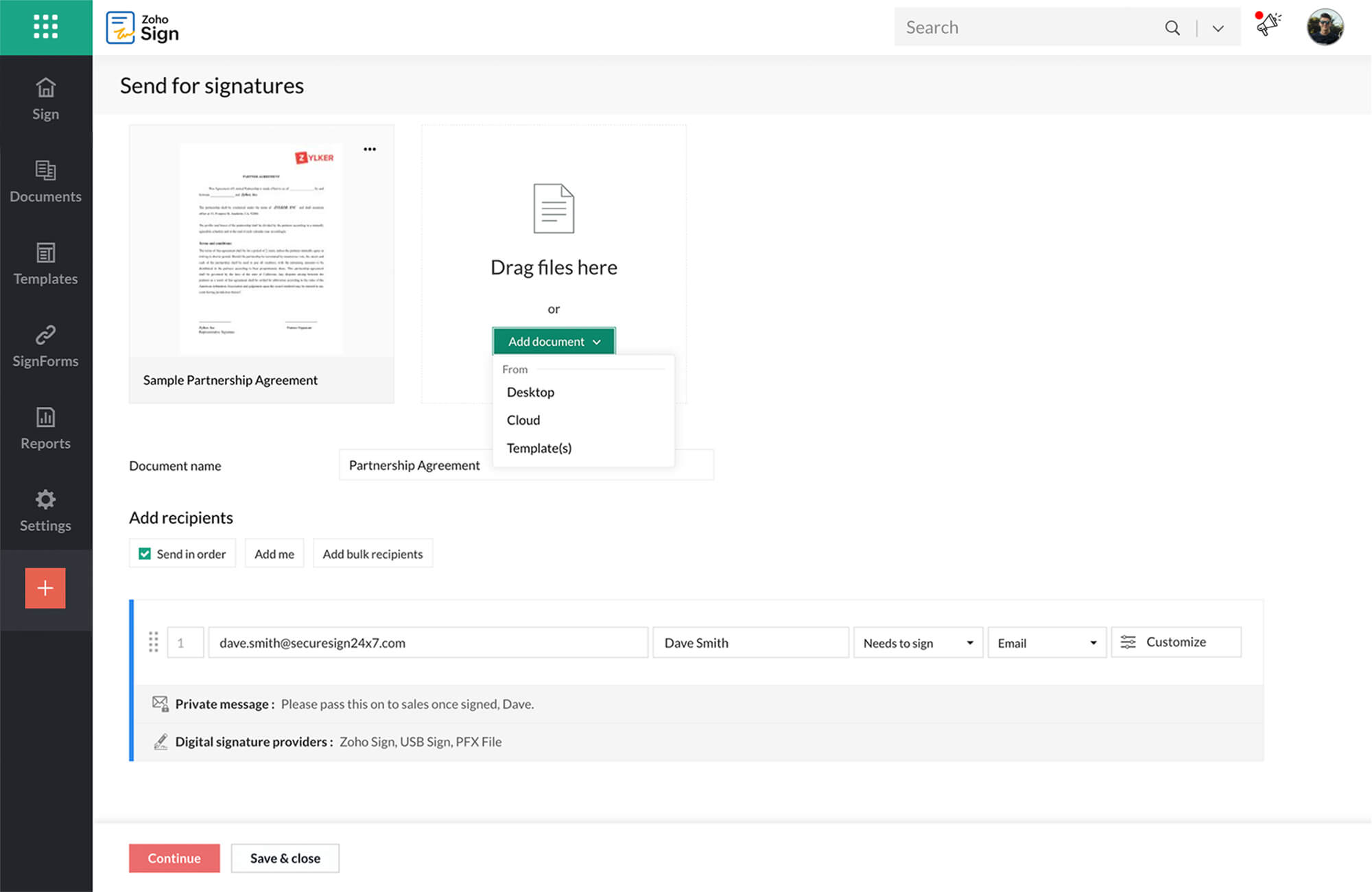1372x892 pixels.
Task: Click the search magnifier icon
Action: tap(1172, 27)
